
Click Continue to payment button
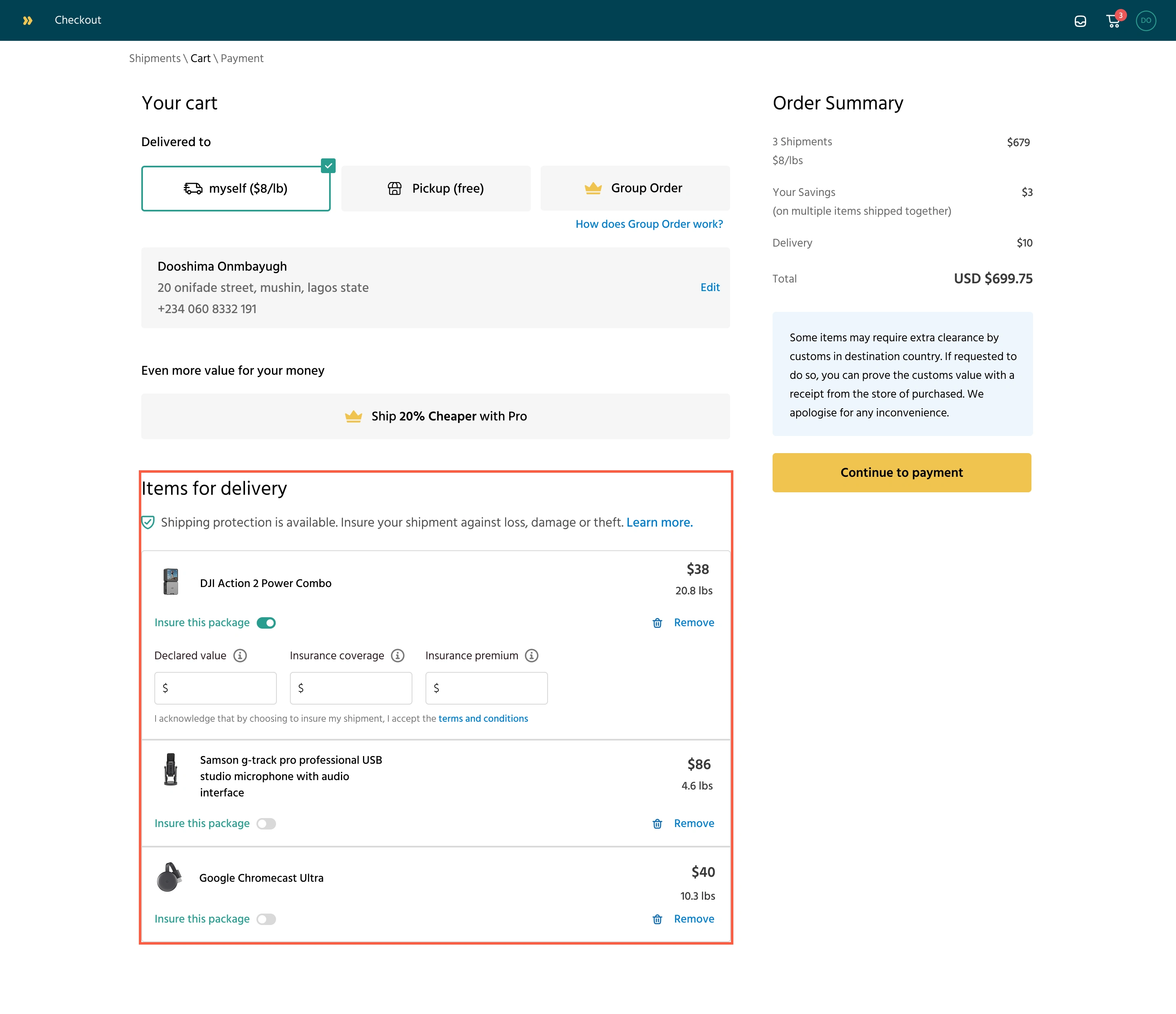pos(901,472)
